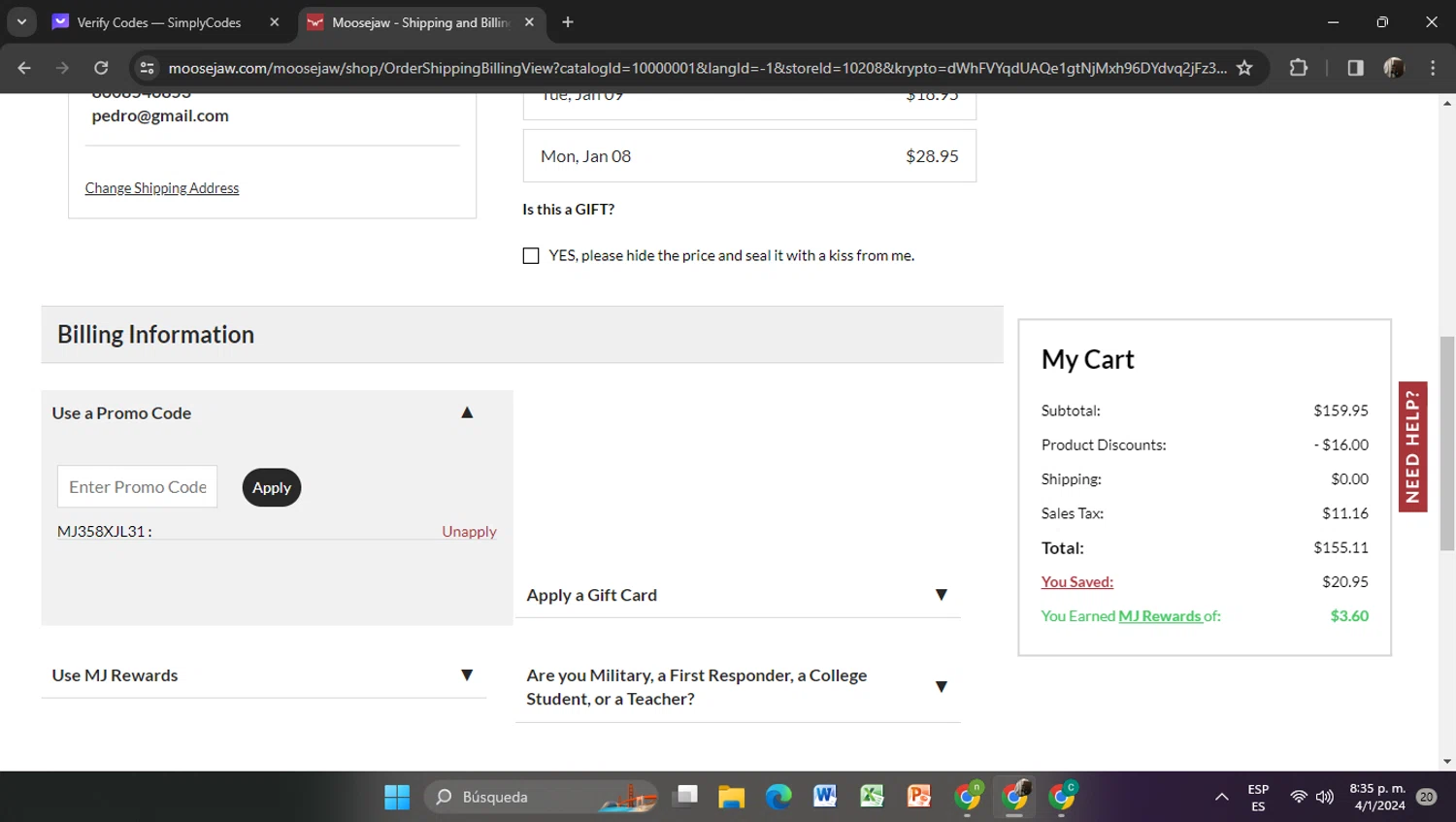Close the Moosejaw Shipping and Billing tab

tap(529, 22)
